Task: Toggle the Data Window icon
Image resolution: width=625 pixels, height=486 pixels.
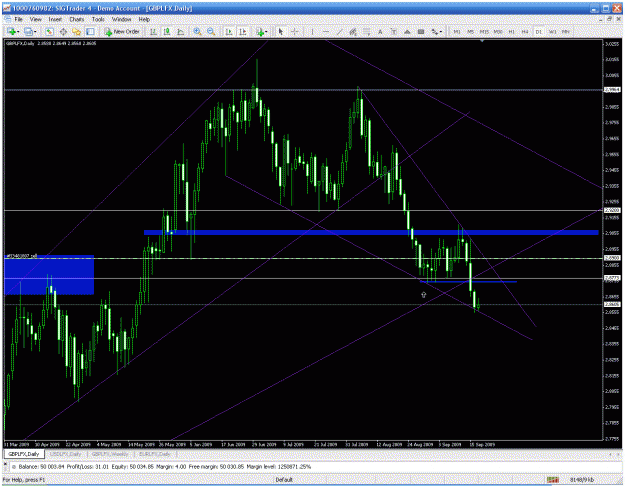Action: pyautogui.click(x=63, y=31)
